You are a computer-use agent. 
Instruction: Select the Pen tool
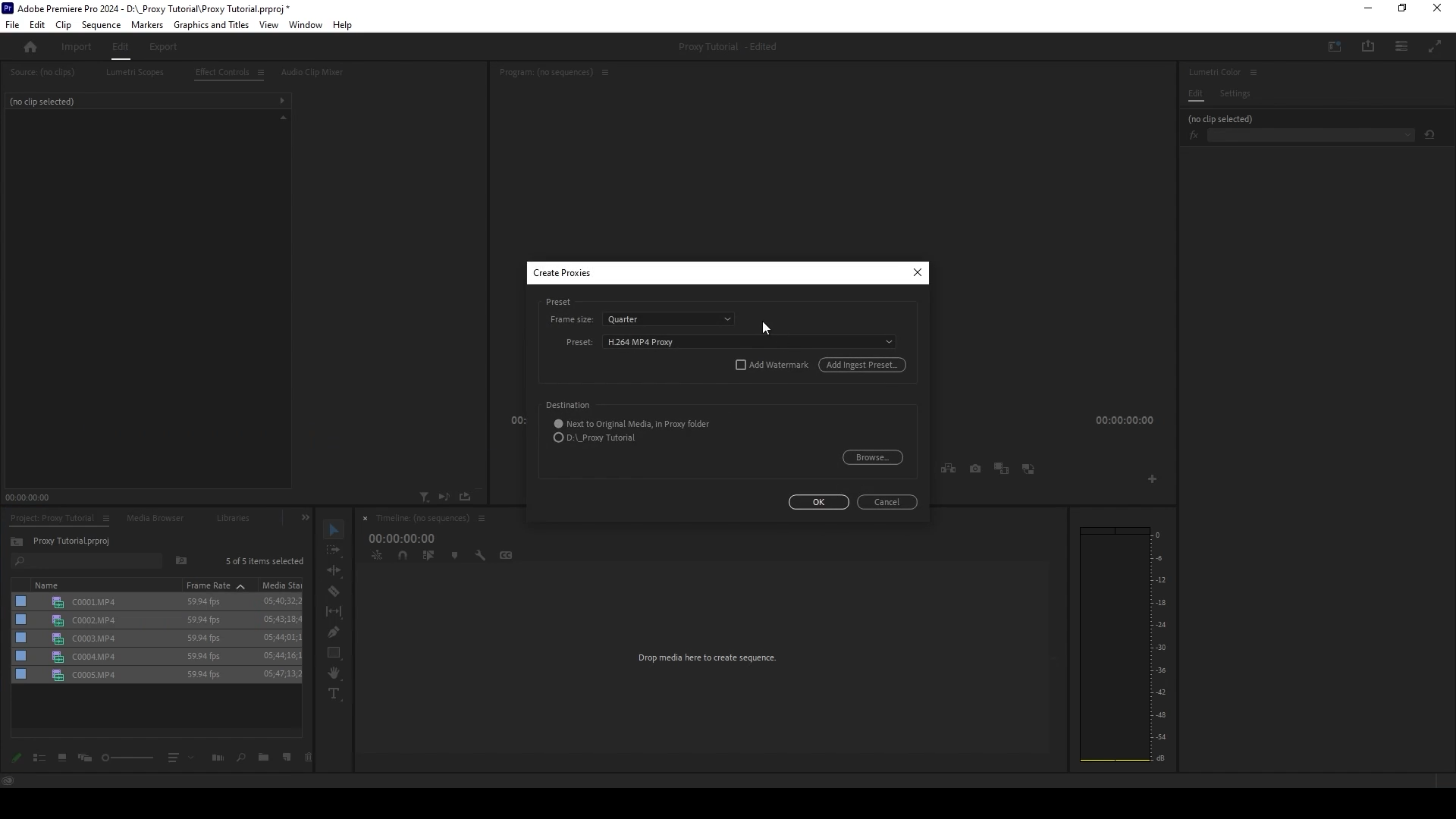tap(334, 632)
